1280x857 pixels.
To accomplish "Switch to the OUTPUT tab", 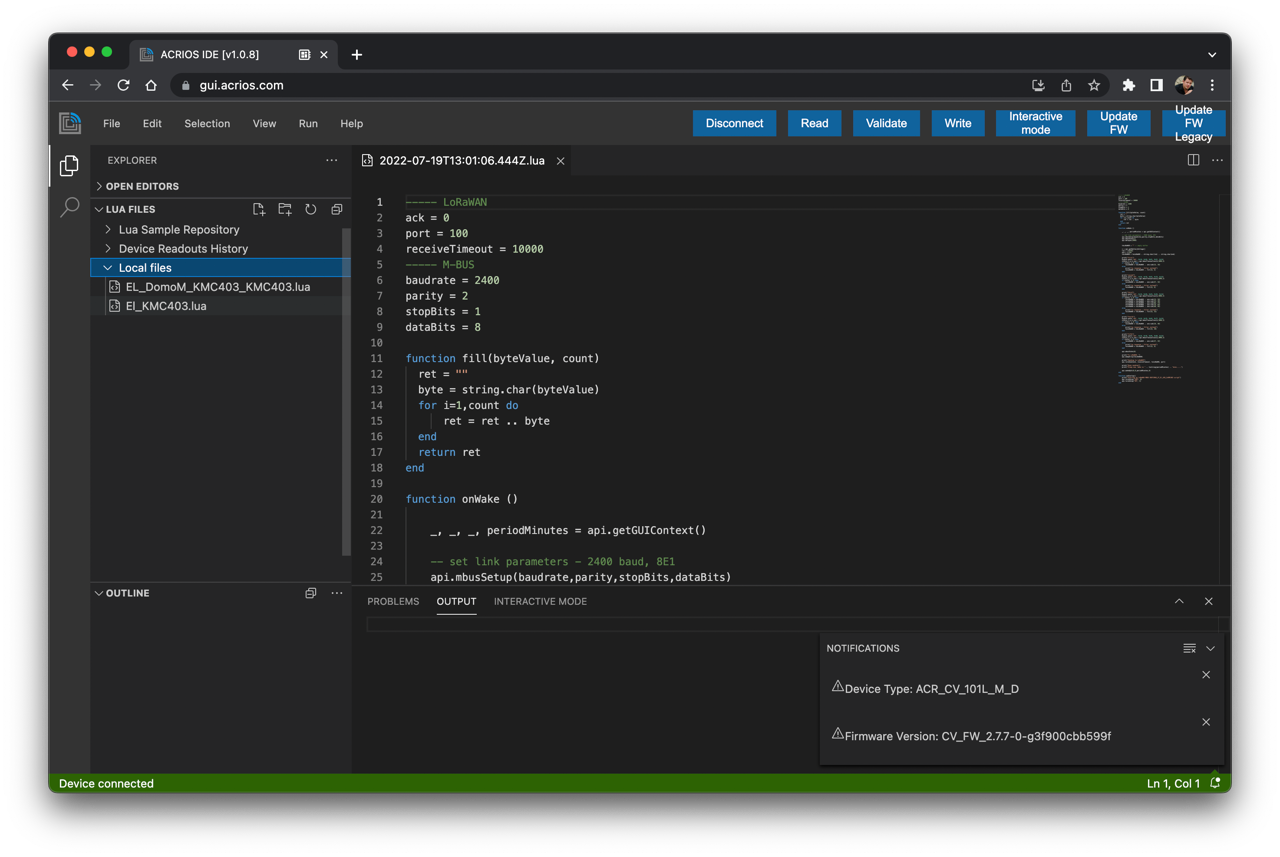I will pyautogui.click(x=456, y=601).
